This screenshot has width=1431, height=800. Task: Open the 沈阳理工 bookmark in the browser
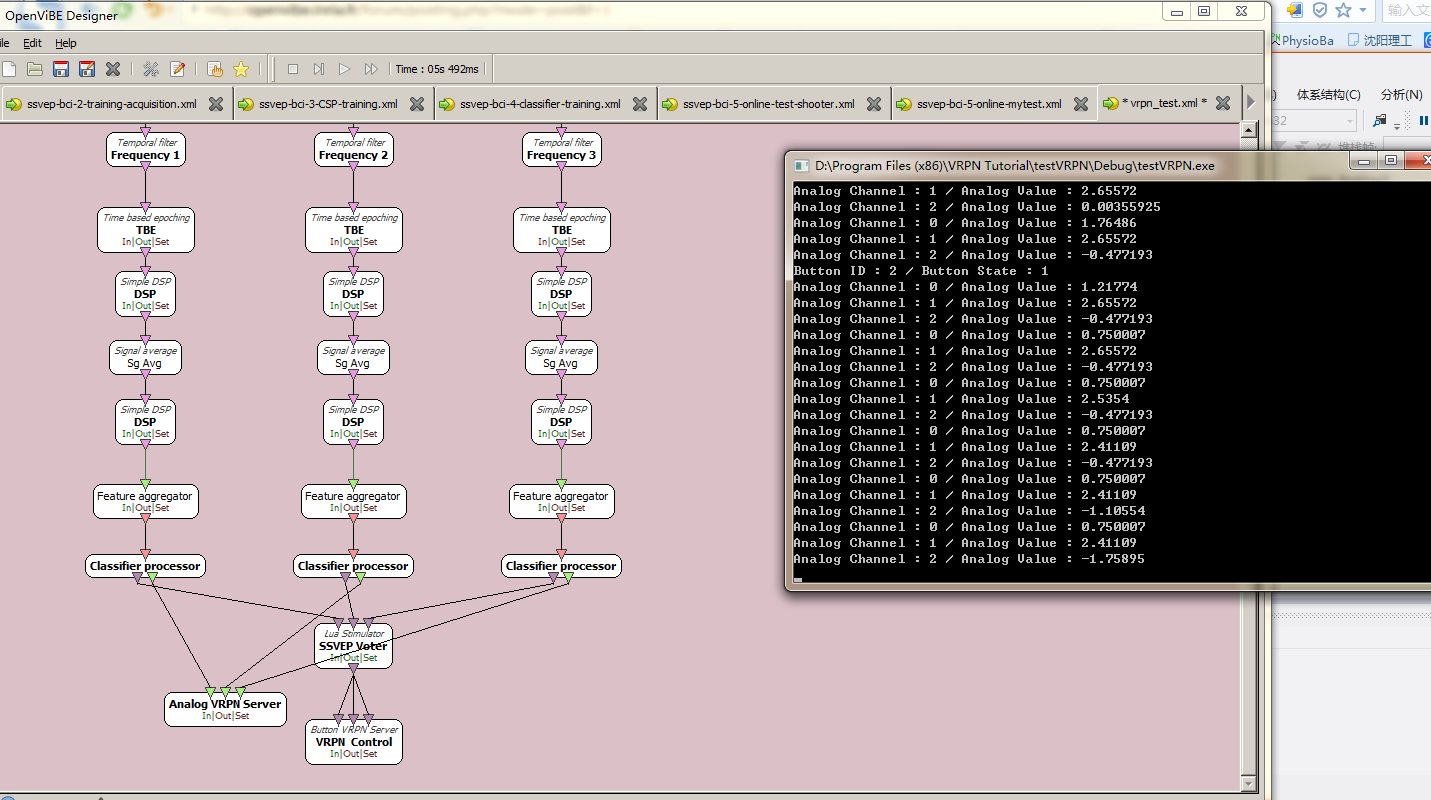[x=1379, y=40]
